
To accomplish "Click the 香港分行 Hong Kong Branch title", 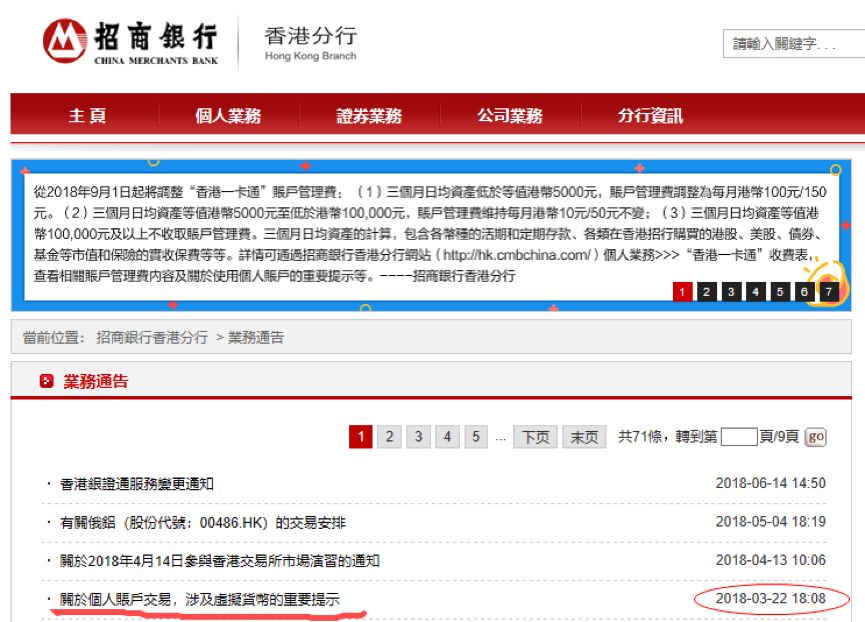I will click(311, 42).
